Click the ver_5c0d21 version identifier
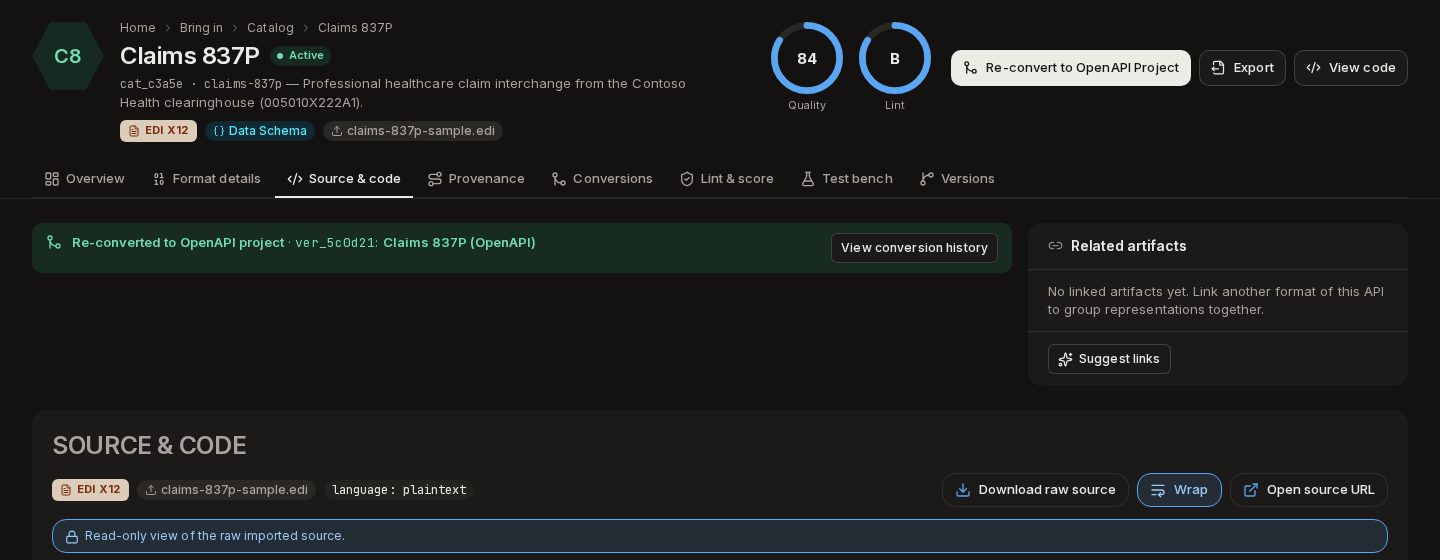 tap(334, 243)
